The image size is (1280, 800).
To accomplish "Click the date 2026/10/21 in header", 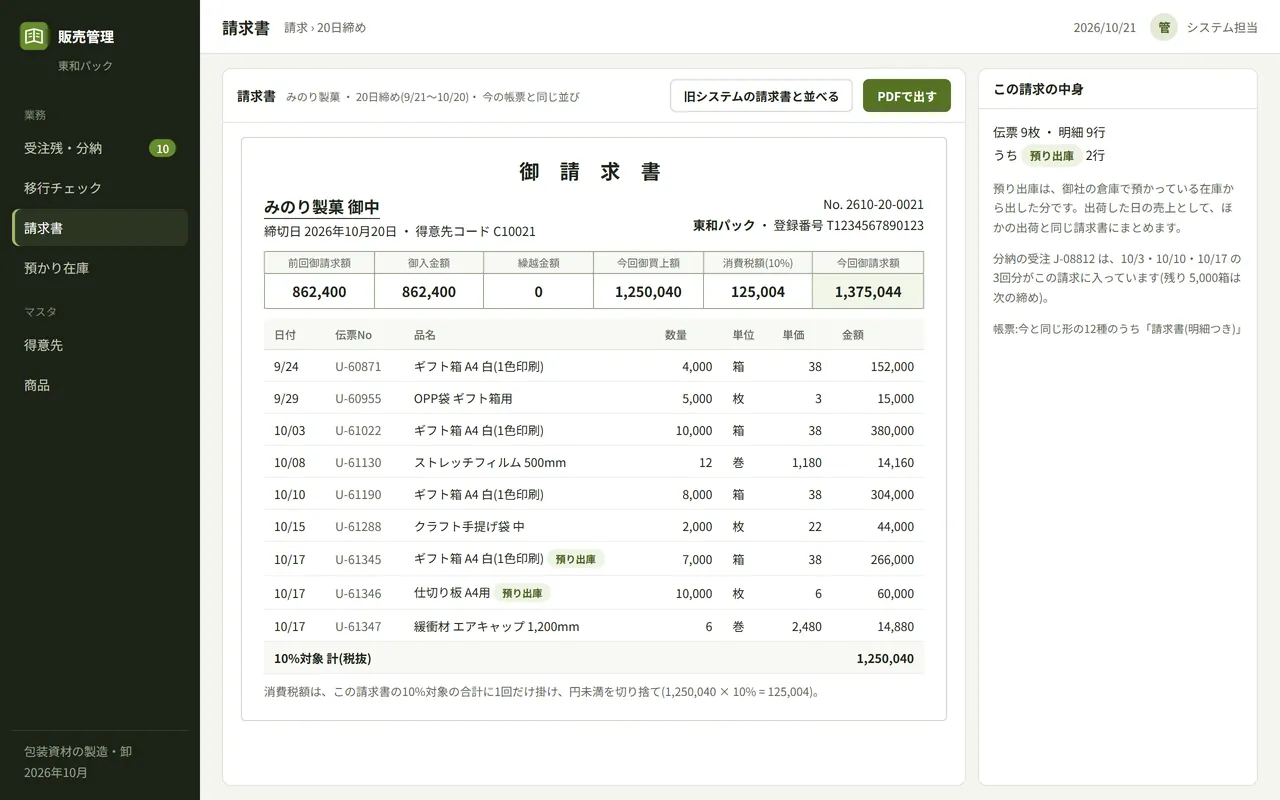I will tap(1105, 28).
